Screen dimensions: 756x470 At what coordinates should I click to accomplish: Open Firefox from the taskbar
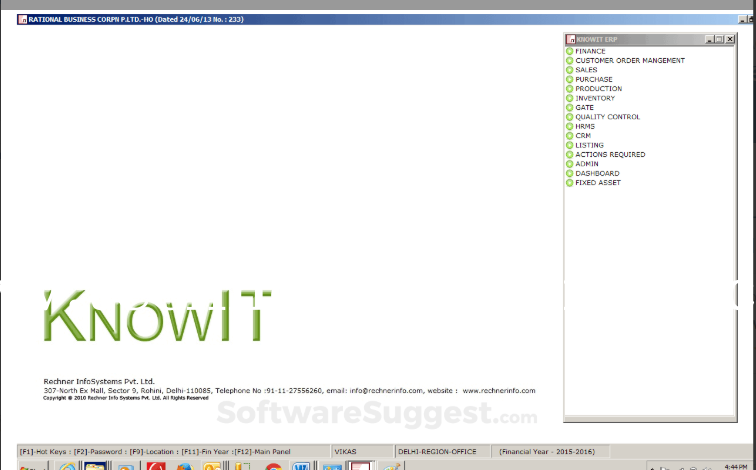coord(184,467)
